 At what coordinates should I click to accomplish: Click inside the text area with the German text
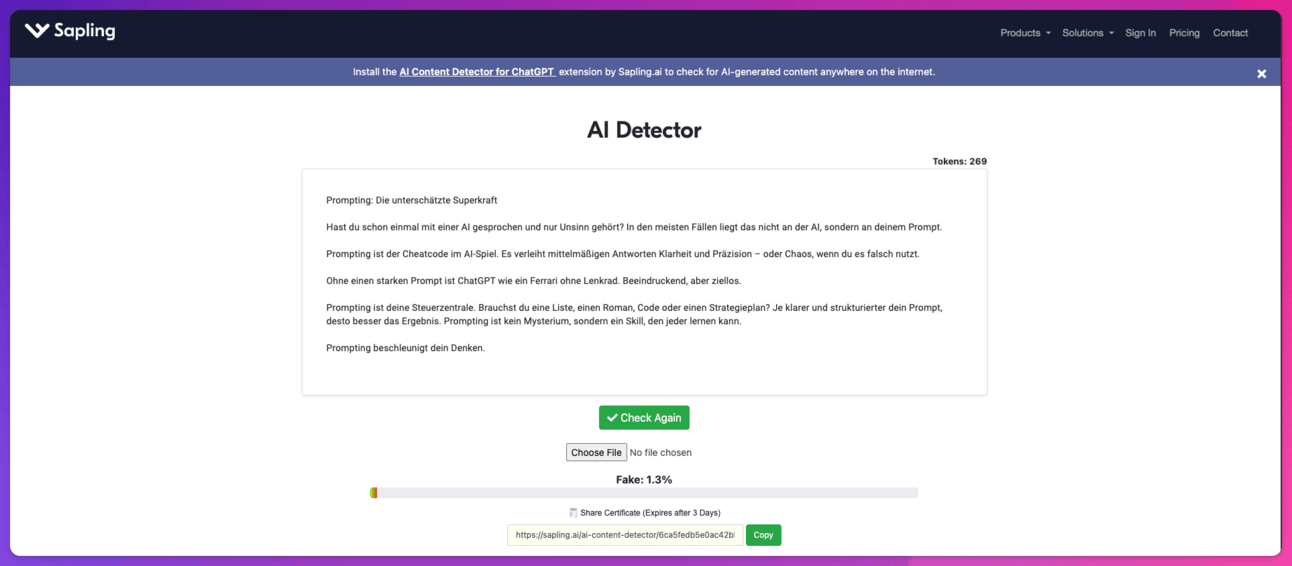click(644, 282)
